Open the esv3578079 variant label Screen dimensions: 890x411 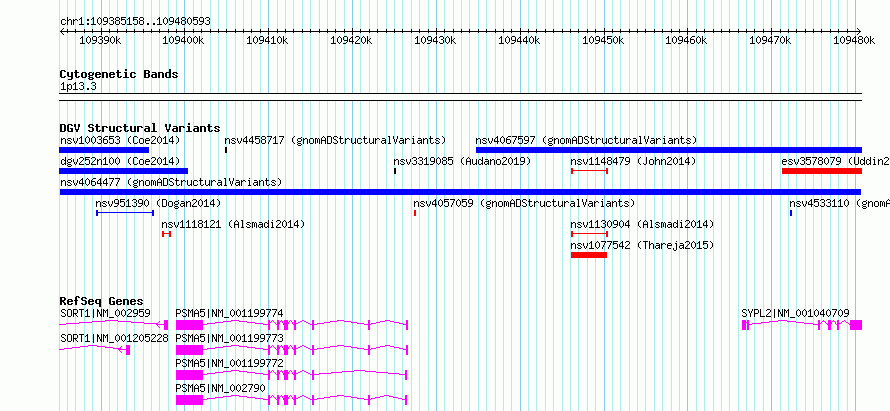(x=836, y=161)
